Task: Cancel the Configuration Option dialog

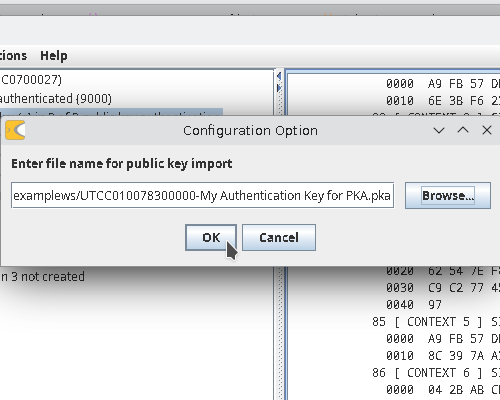Action: coord(279,237)
